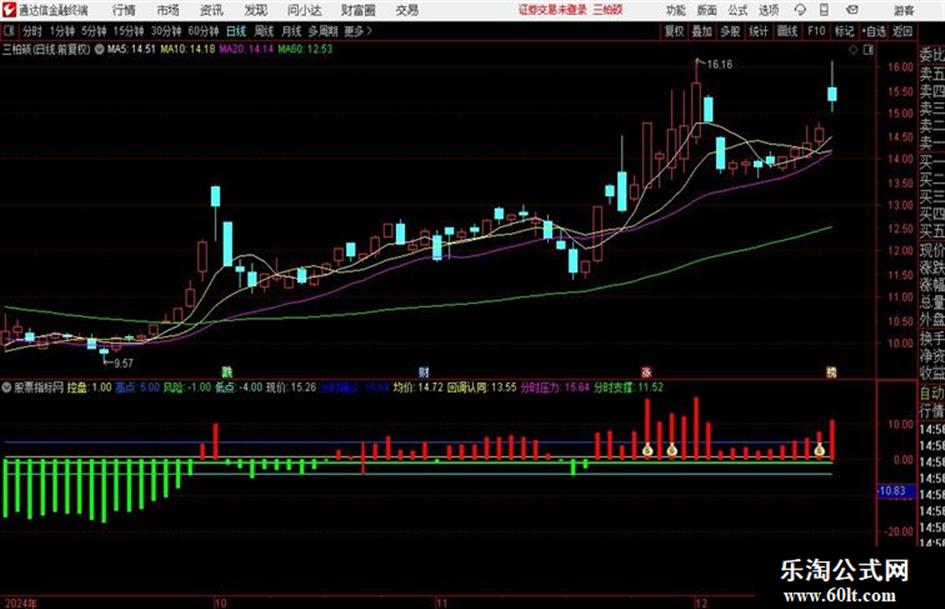Screen dimensions: 945x609
Task: Click the 叠加 overlay toolbar button
Action: [702, 31]
